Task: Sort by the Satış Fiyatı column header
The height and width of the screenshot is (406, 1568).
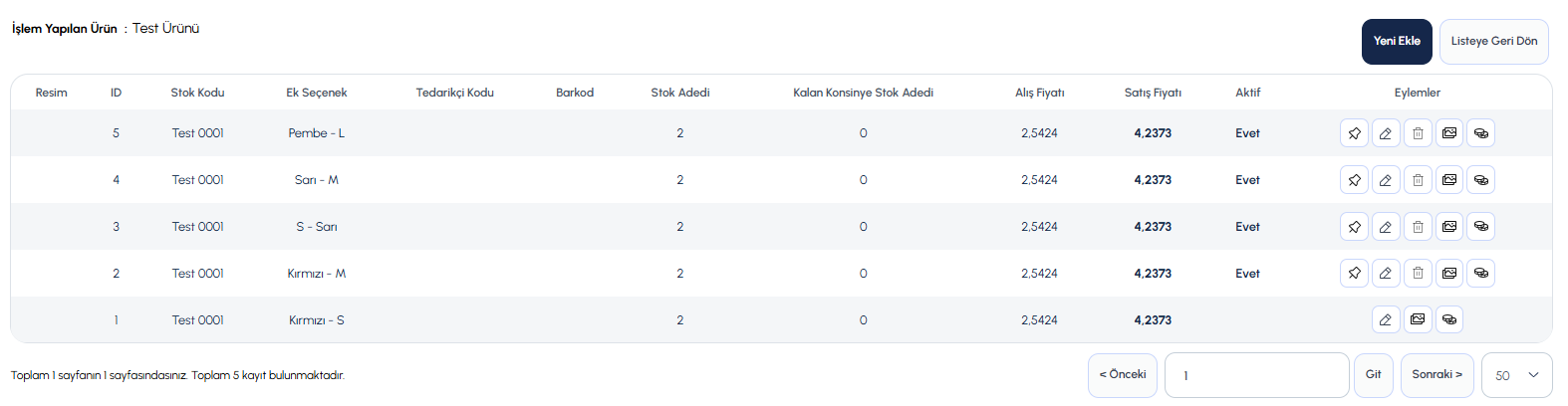Action: coord(1153,93)
